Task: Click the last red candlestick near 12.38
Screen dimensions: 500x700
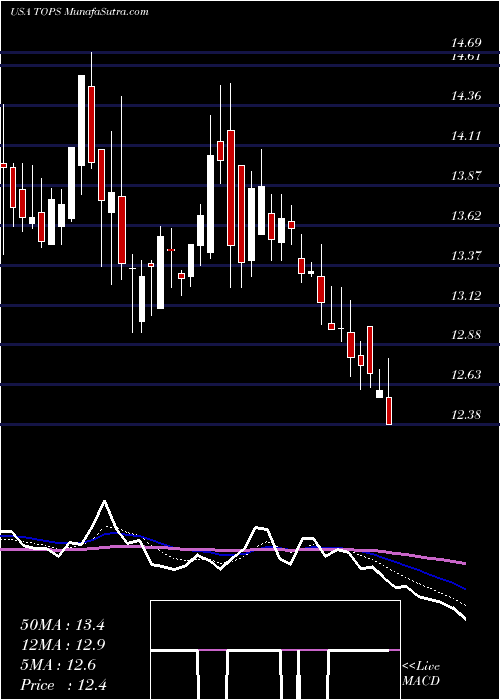Action: tap(389, 411)
